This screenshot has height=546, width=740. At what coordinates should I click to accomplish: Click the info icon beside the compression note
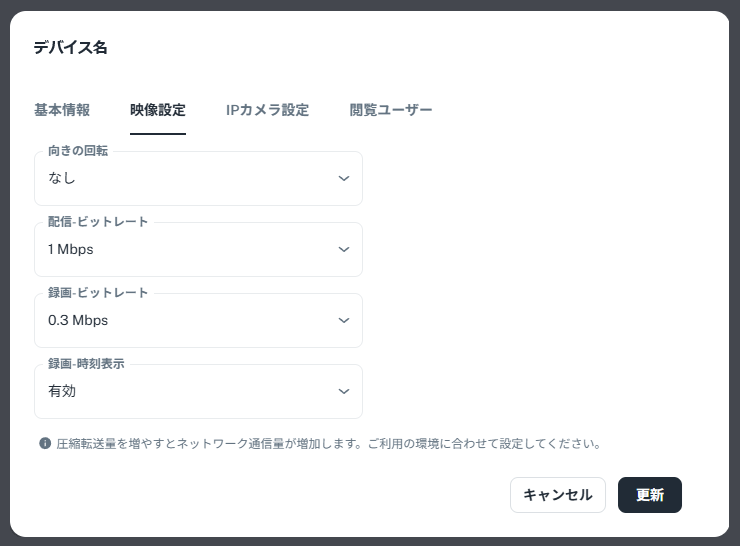pos(45,442)
